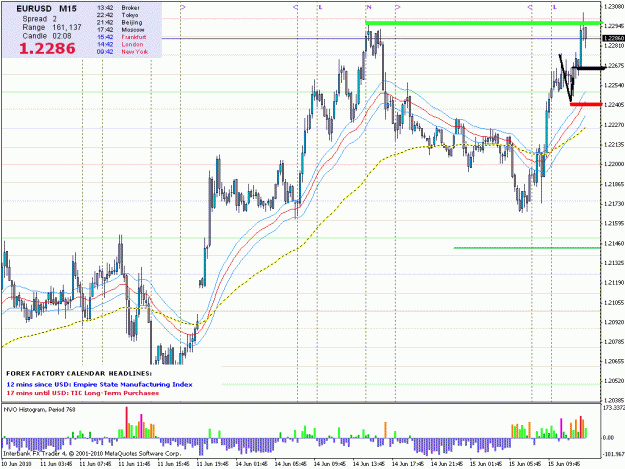The height and width of the screenshot is (469, 625).
Task: Click the 1.20385 price axis label
Action: [x=614, y=400]
